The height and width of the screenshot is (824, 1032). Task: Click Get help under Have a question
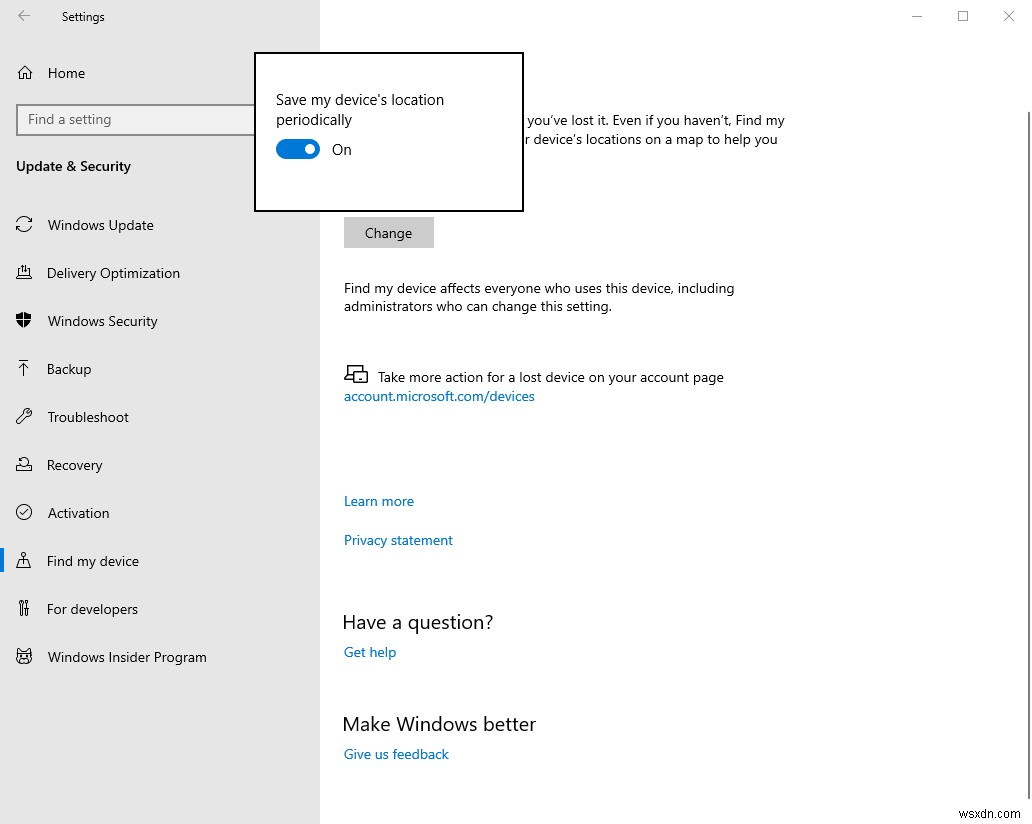(x=370, y=652)
